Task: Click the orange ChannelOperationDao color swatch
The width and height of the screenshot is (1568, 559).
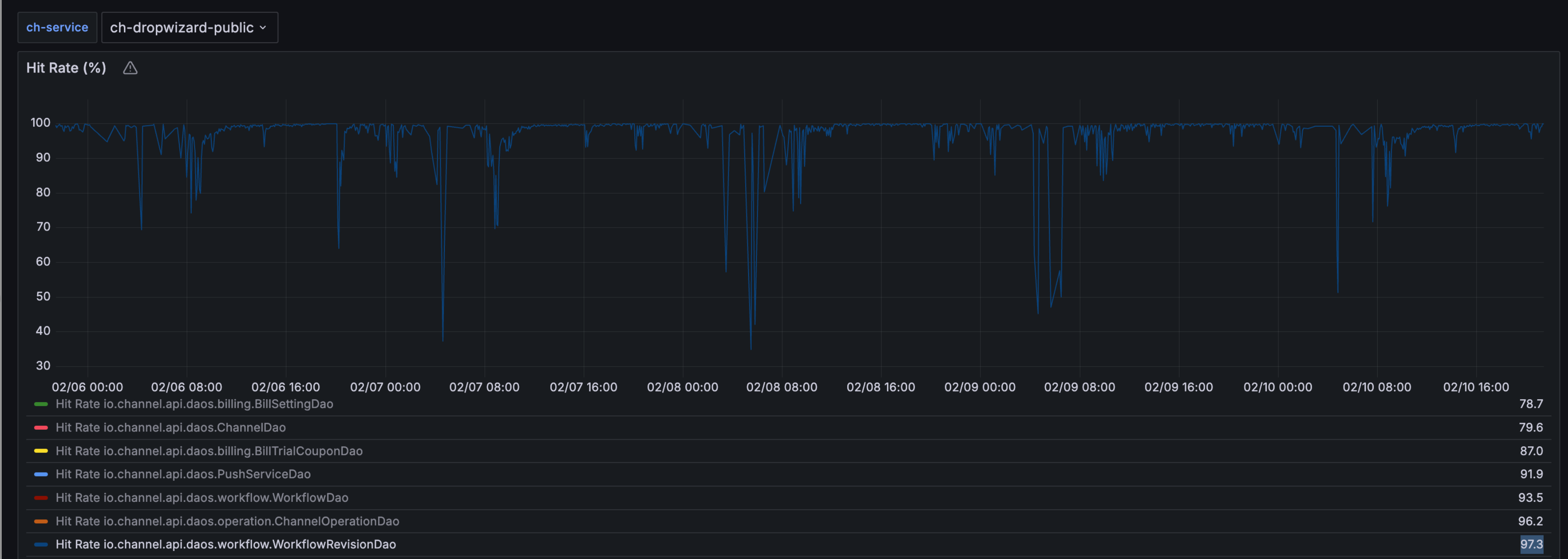Action: click(41, 521)
